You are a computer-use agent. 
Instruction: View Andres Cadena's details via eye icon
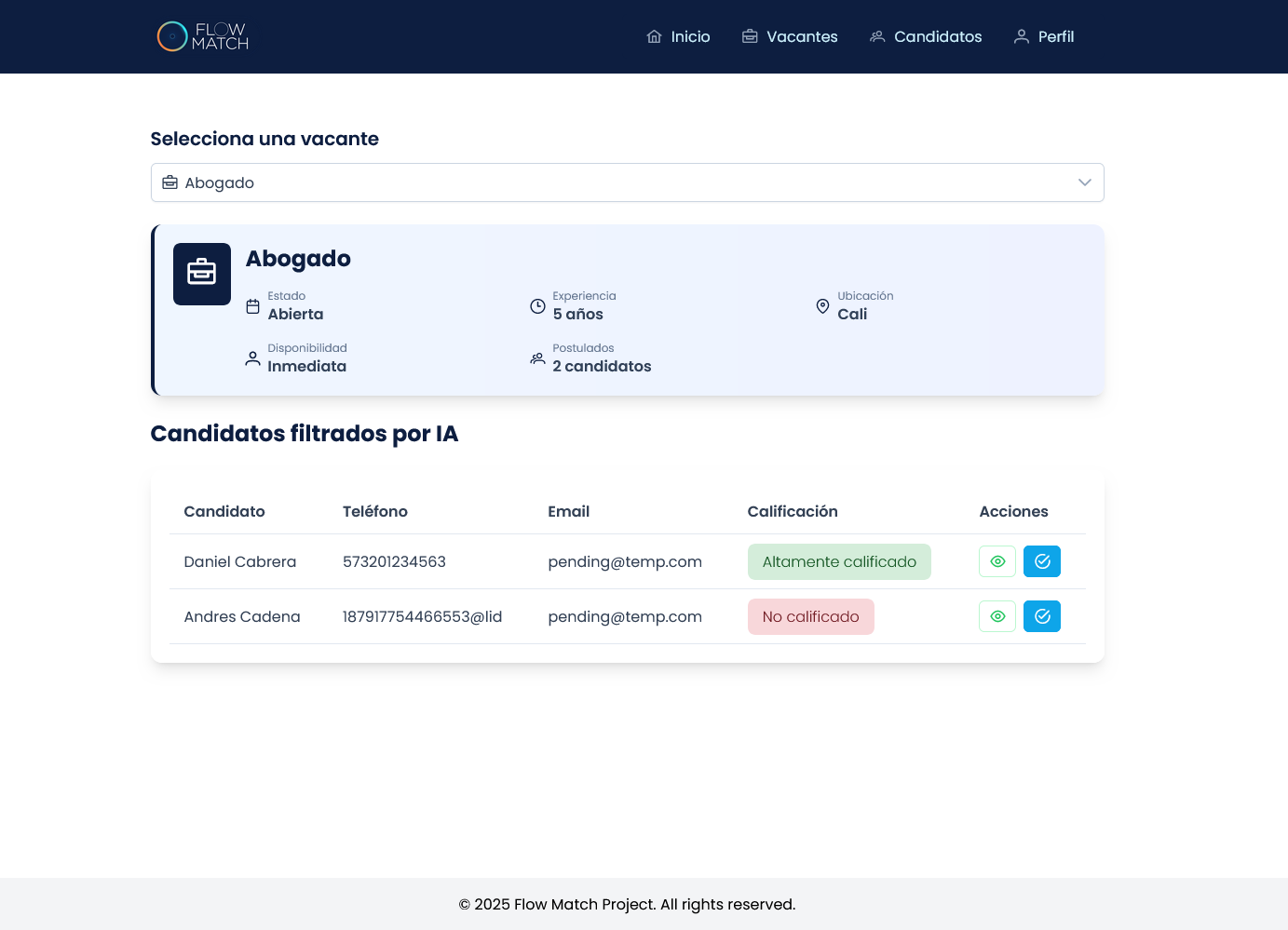(997, 616)
